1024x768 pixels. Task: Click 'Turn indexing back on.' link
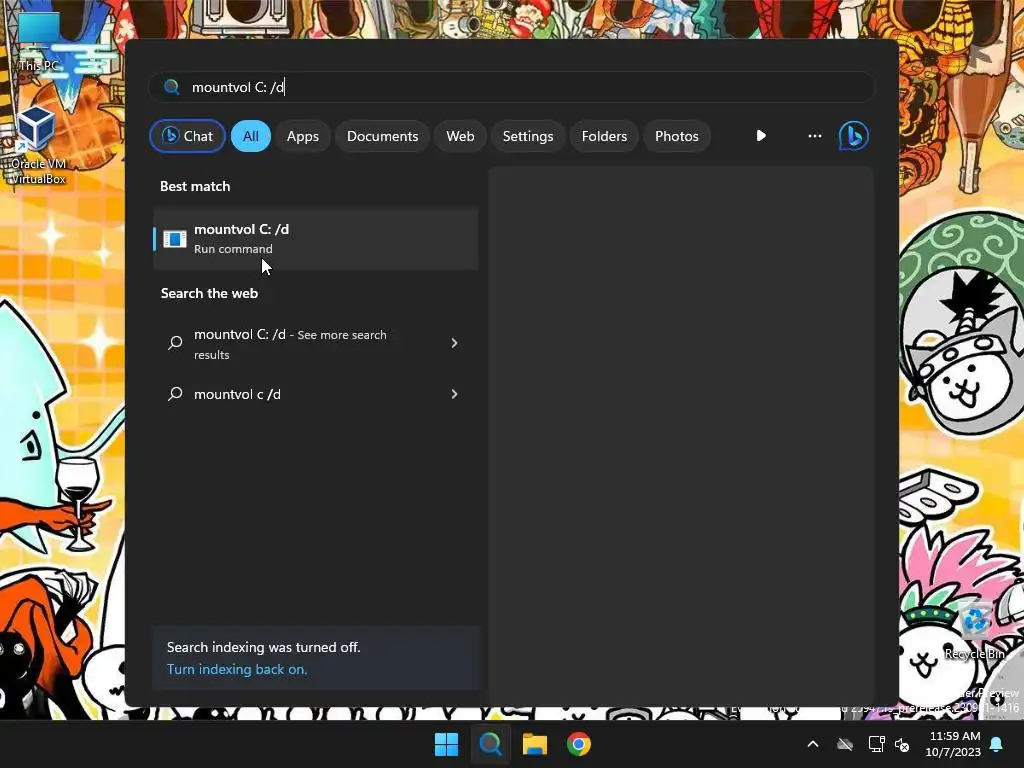[x=237, y=669]
